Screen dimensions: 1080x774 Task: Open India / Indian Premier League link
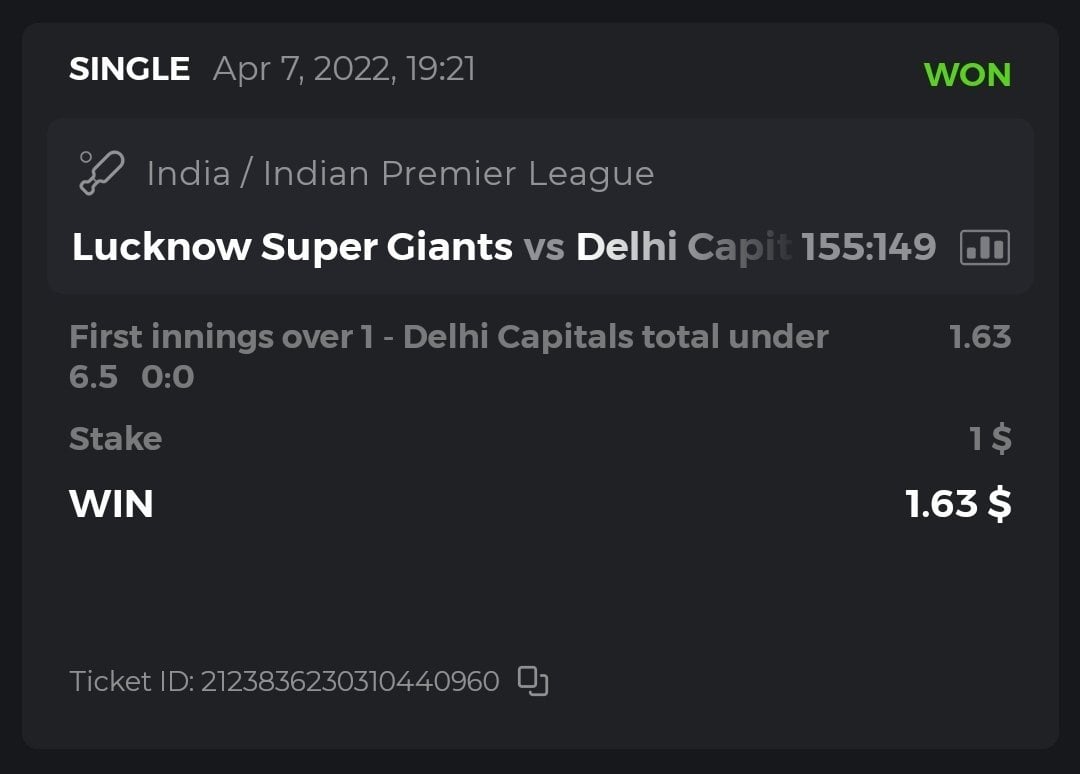(x=400, y=174)
